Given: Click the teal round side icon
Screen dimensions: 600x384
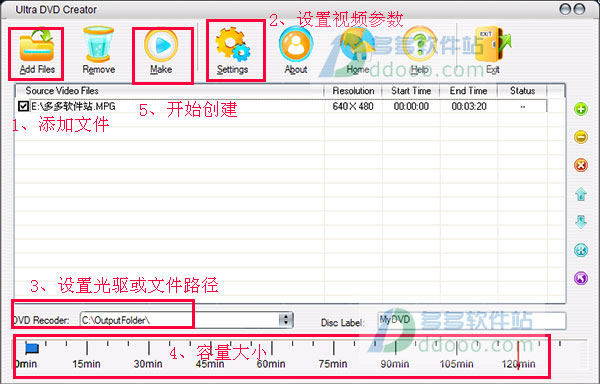Looking at the screenshot, I should pos(580,250).
